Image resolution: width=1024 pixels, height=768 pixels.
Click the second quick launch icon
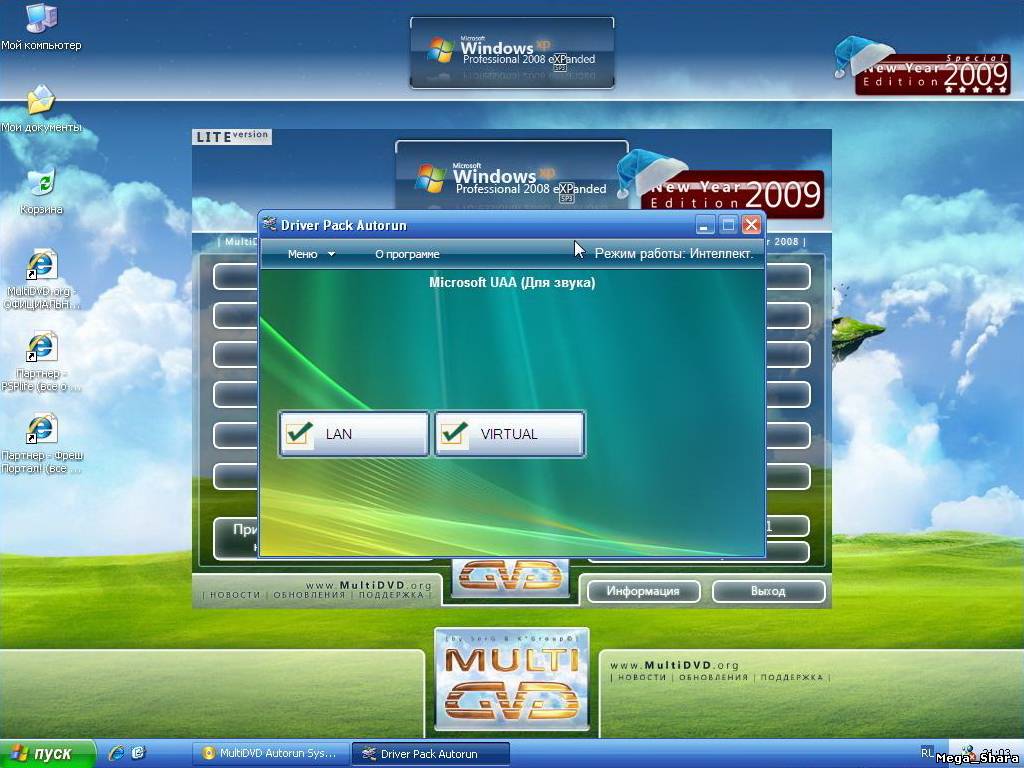[x=138, y=753]
